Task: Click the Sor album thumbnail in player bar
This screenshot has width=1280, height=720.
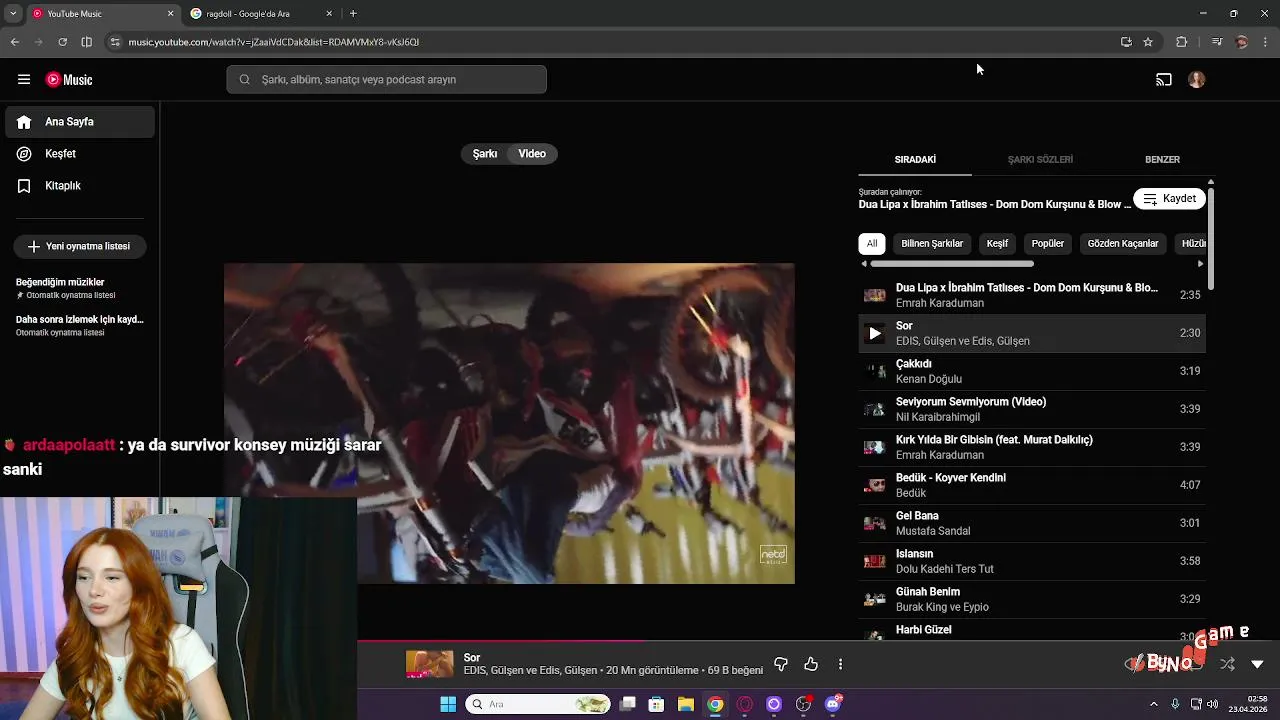Action: pos(429,664)
